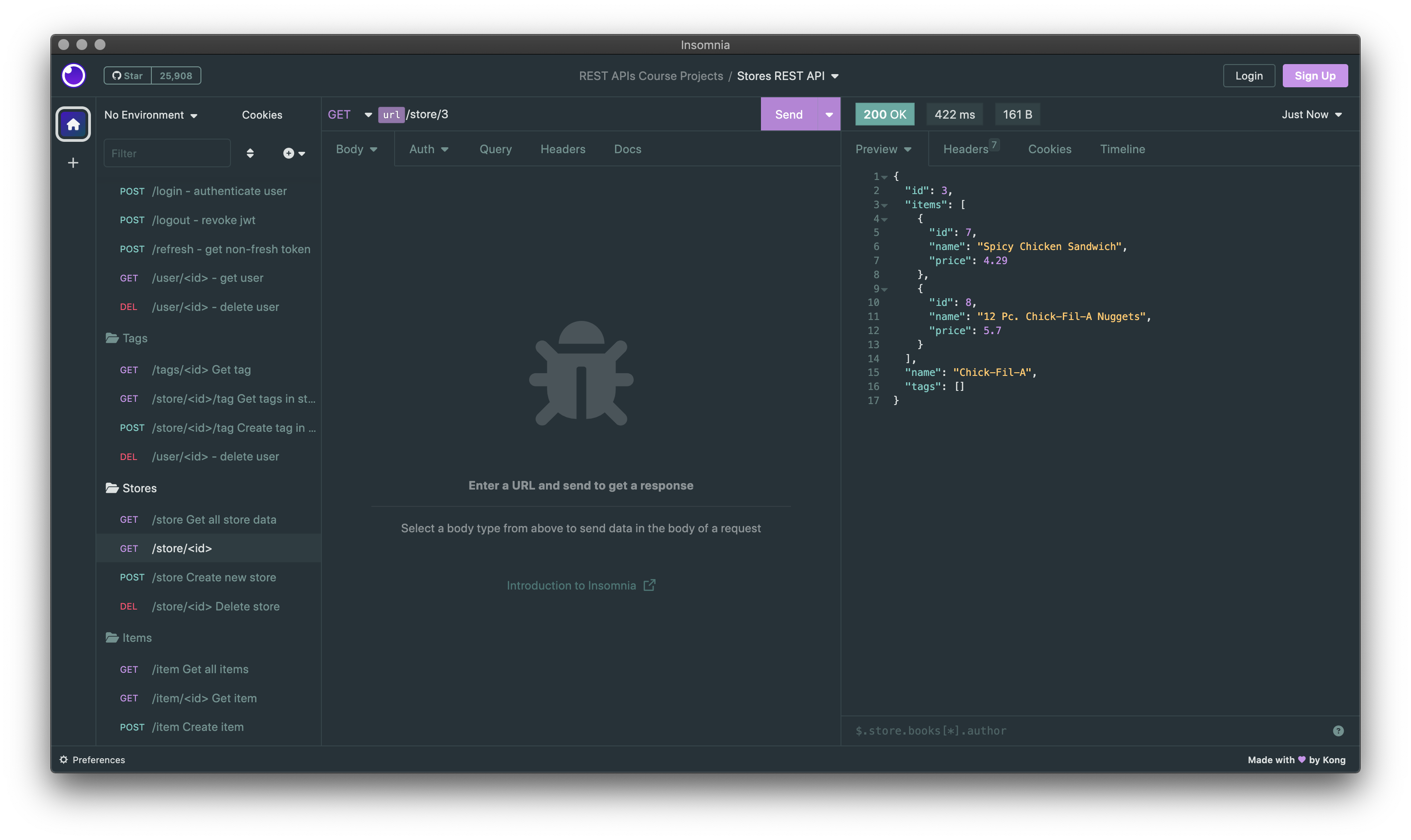This screenshot has height=840, width=1411.
Task: Open the Body type dropdown
Action: pos(356,149)
